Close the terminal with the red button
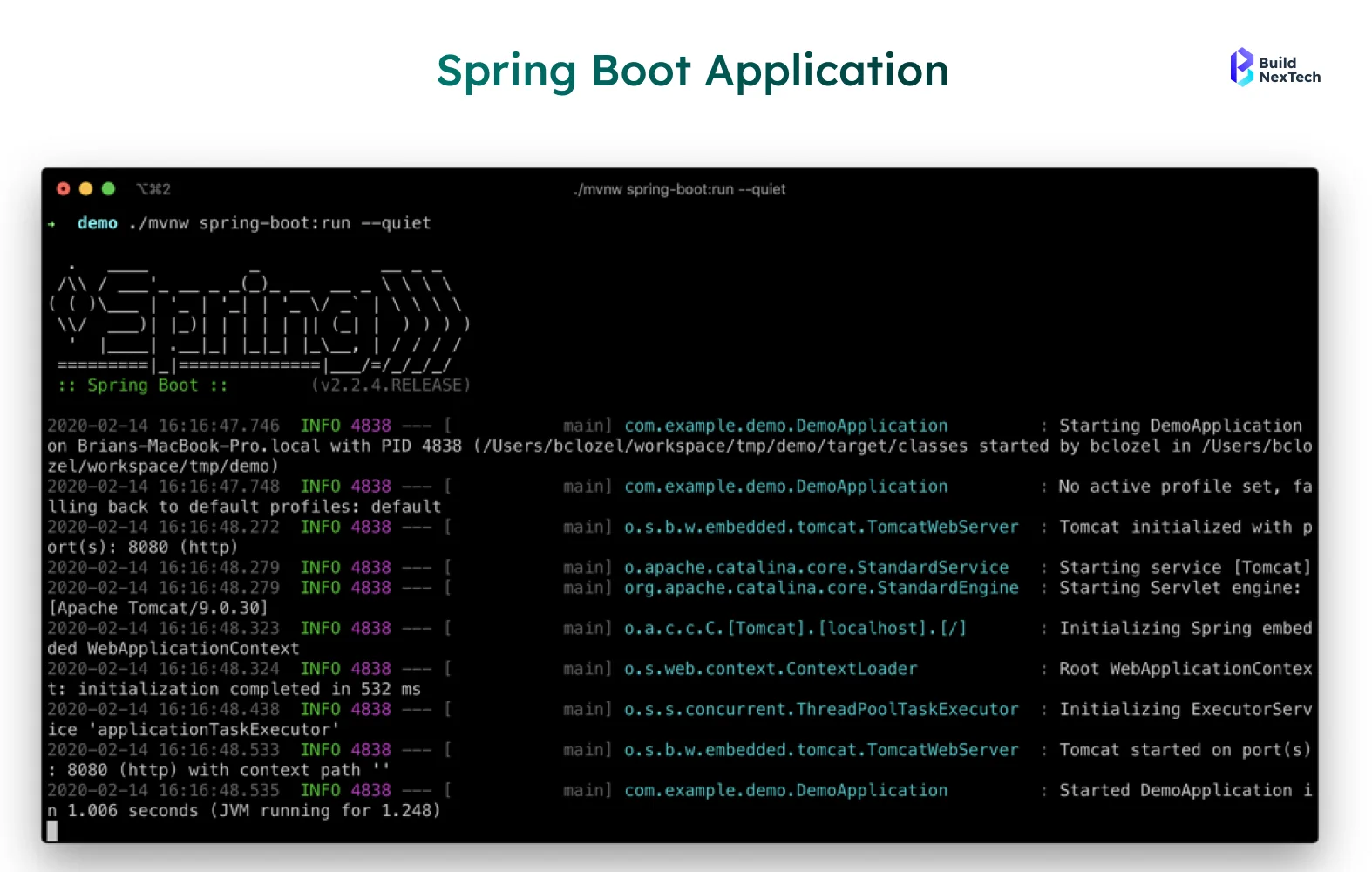 click(63, 188)
